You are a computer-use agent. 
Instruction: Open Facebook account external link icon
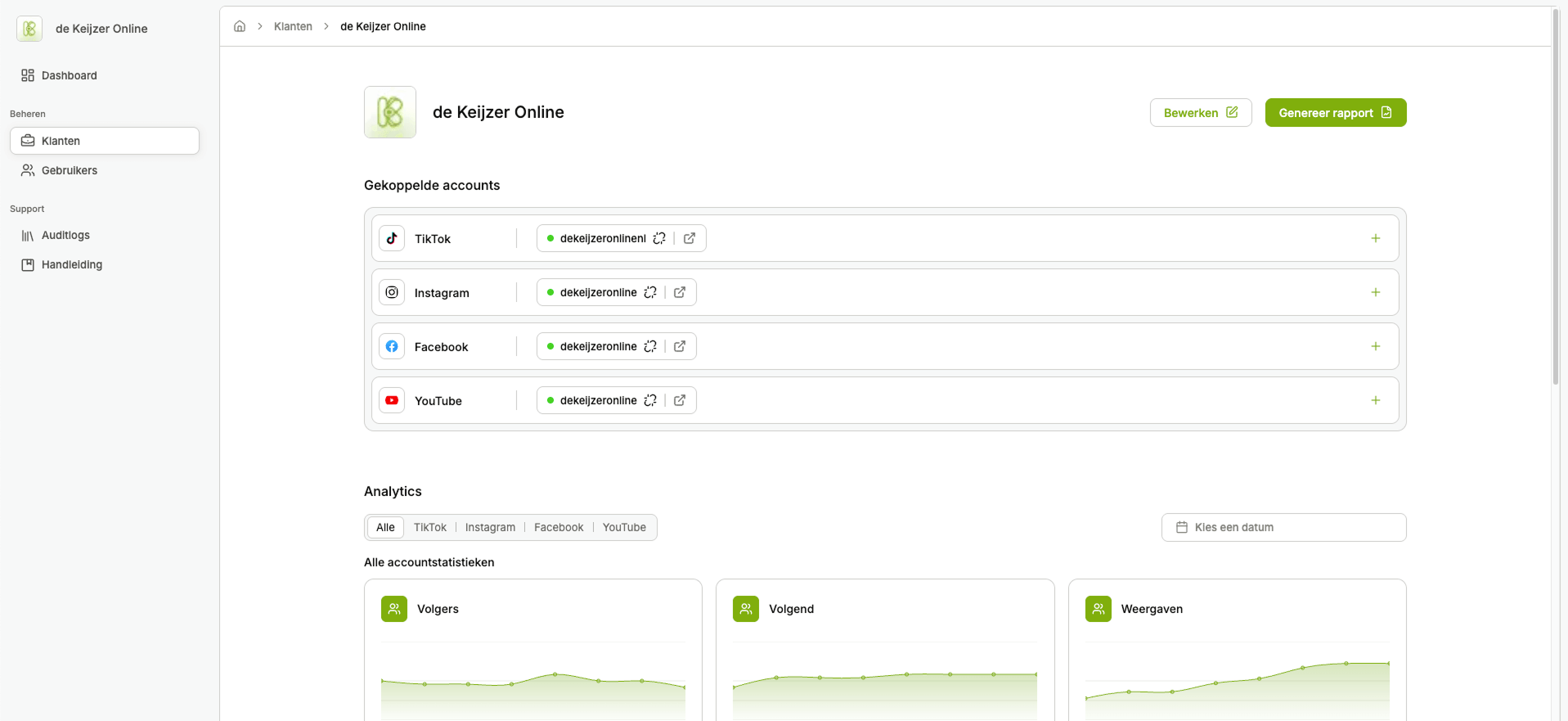[x=680, y=346]
